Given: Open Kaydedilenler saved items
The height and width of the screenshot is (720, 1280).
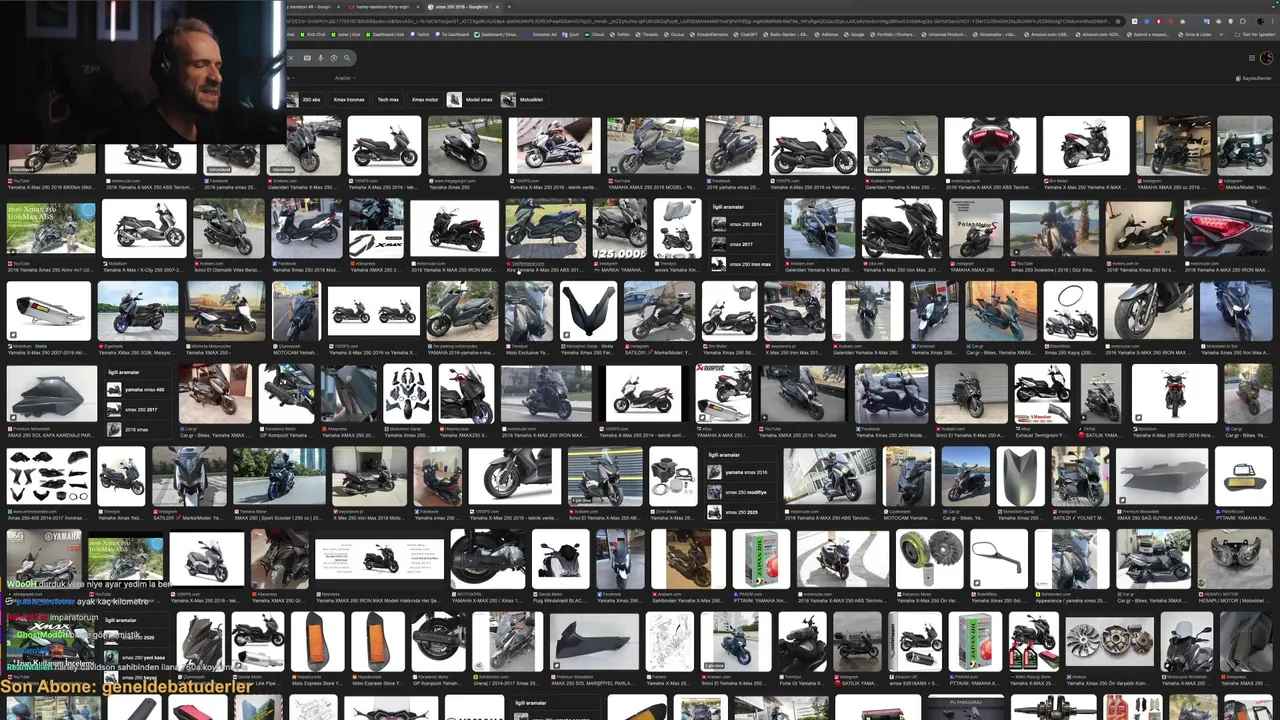Looking at the screenshot, I should point(1256,78).
